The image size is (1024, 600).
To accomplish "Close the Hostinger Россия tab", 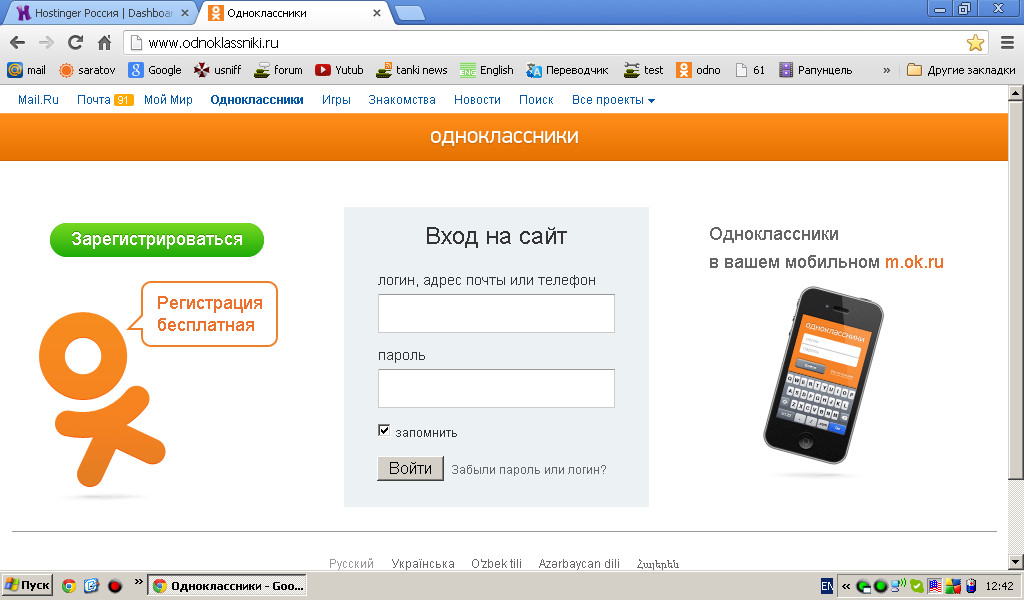I will click(x=184, y=13).
